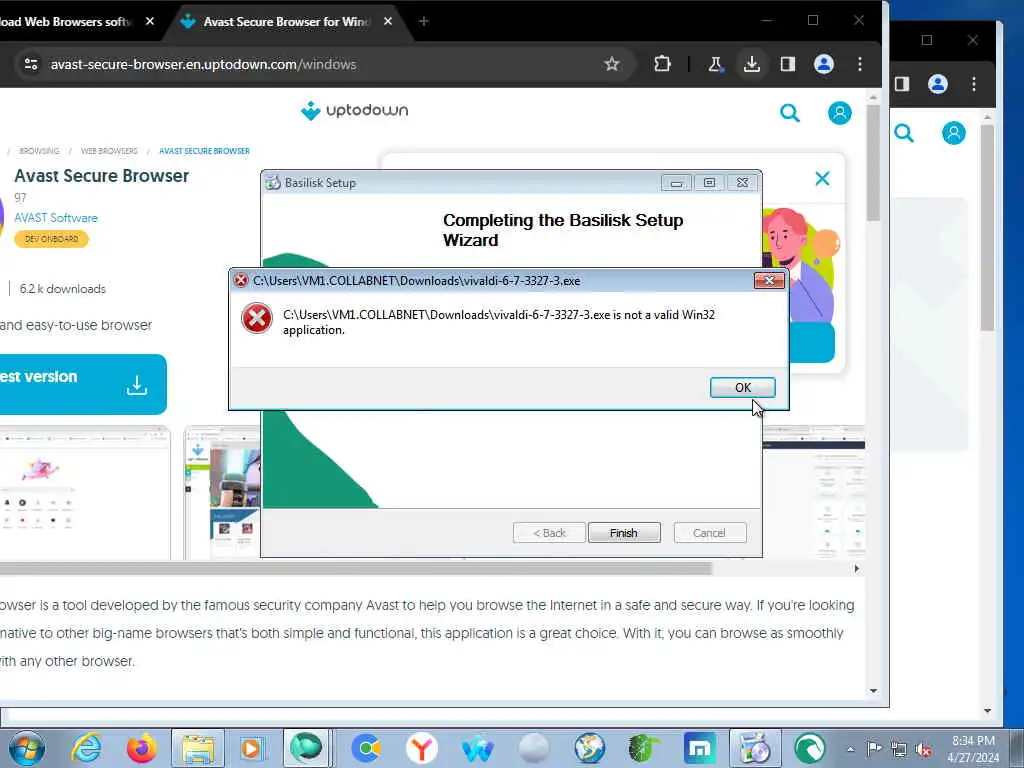
Task: Open the BROWSING breadcrumb link
Action: click(x=39, y=151)
